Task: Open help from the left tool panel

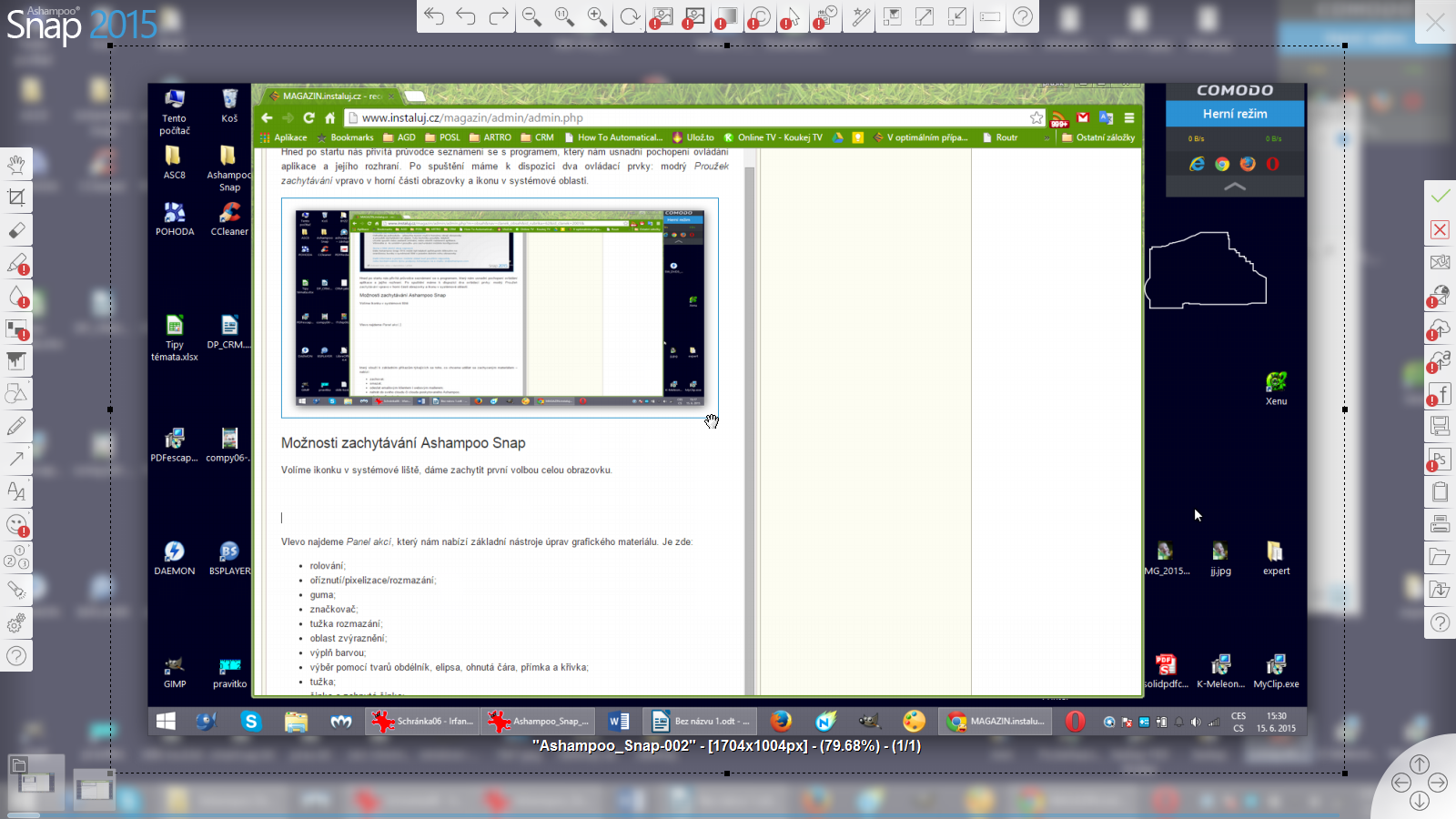Action: coord(16,656)
